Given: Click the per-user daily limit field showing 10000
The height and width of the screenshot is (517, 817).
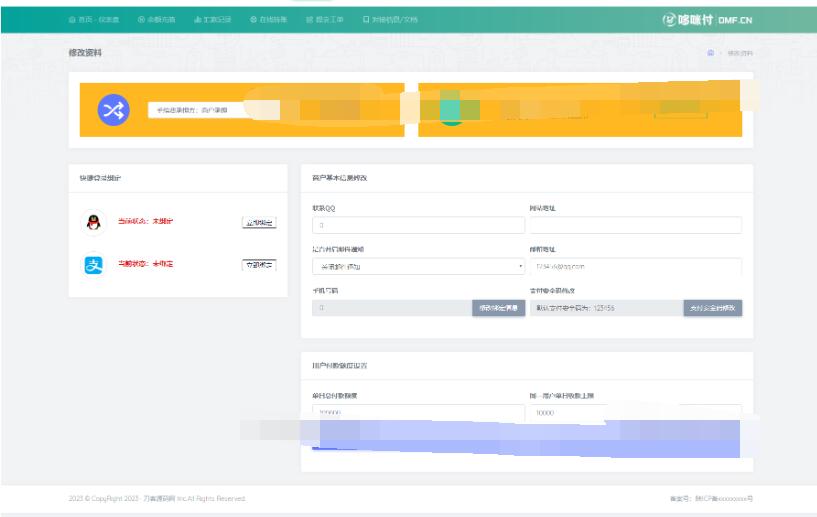Looking at the screenshot, I should [x=636, y=412].
